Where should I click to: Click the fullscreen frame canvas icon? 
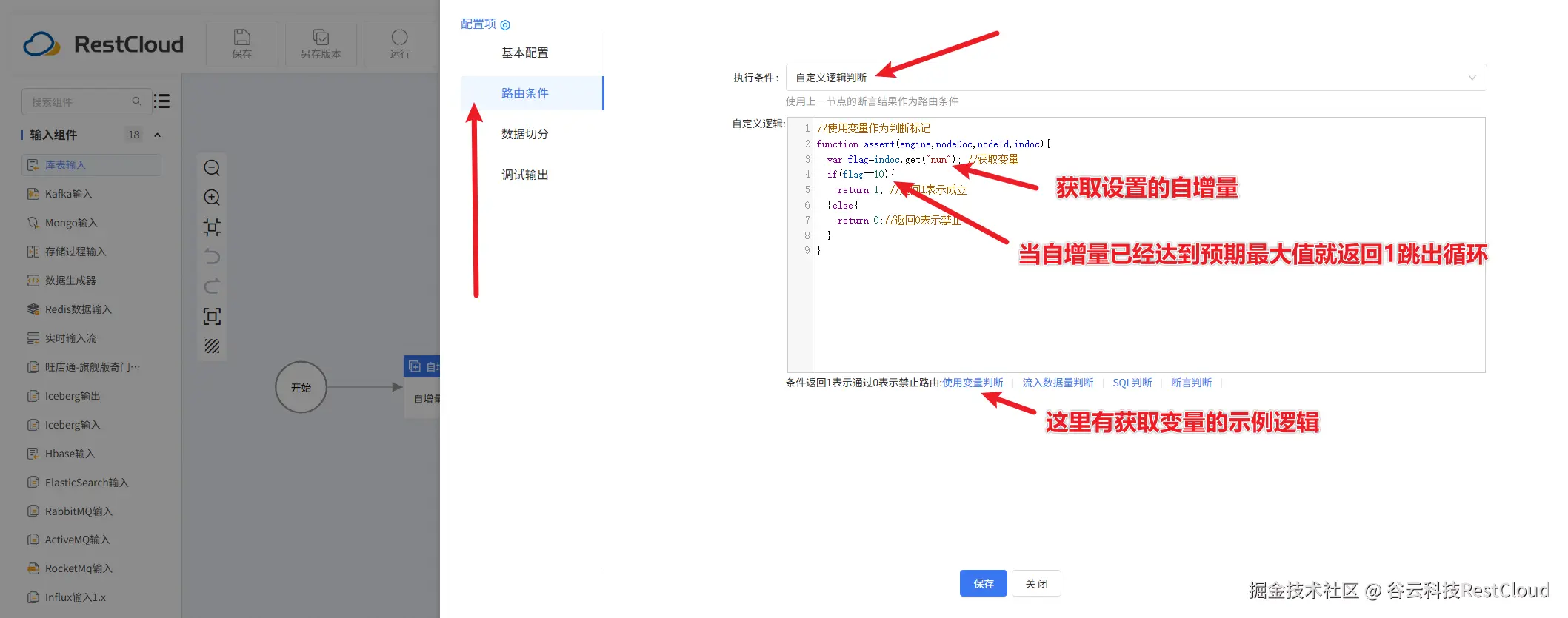pos(212,317)
